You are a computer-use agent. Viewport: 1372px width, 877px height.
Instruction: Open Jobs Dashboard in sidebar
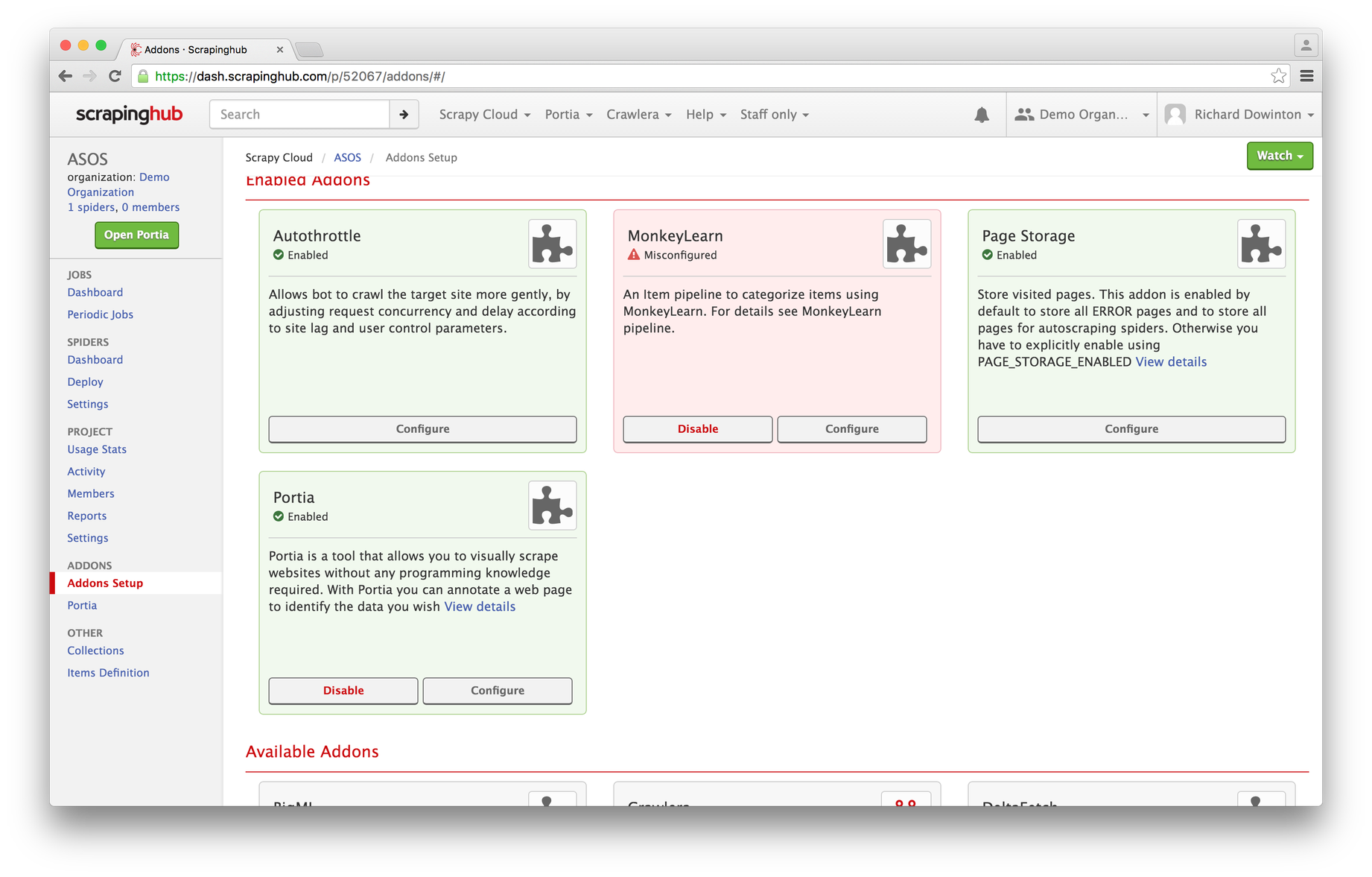(95, 293)
